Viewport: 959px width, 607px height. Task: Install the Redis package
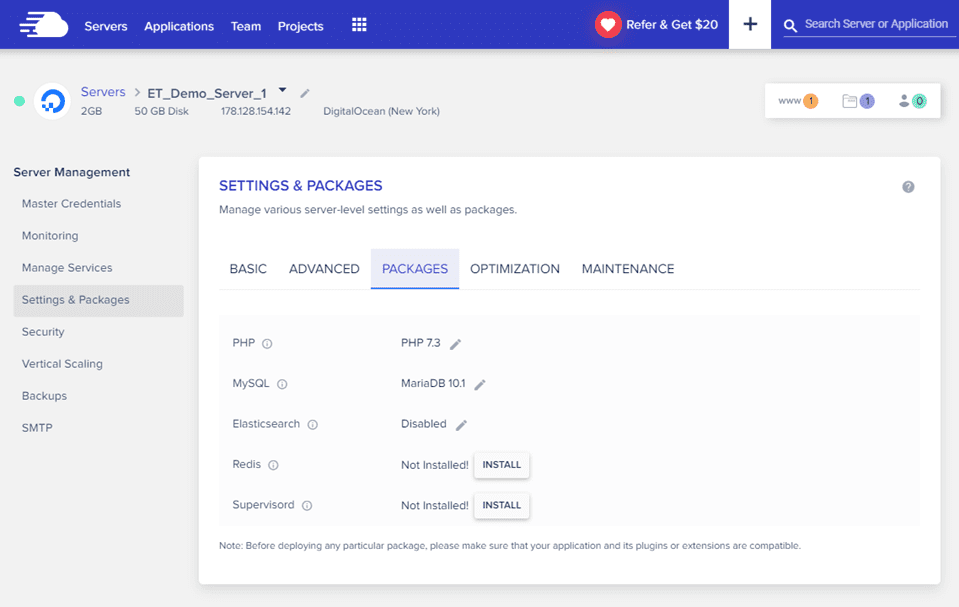(x=501, y=464)
